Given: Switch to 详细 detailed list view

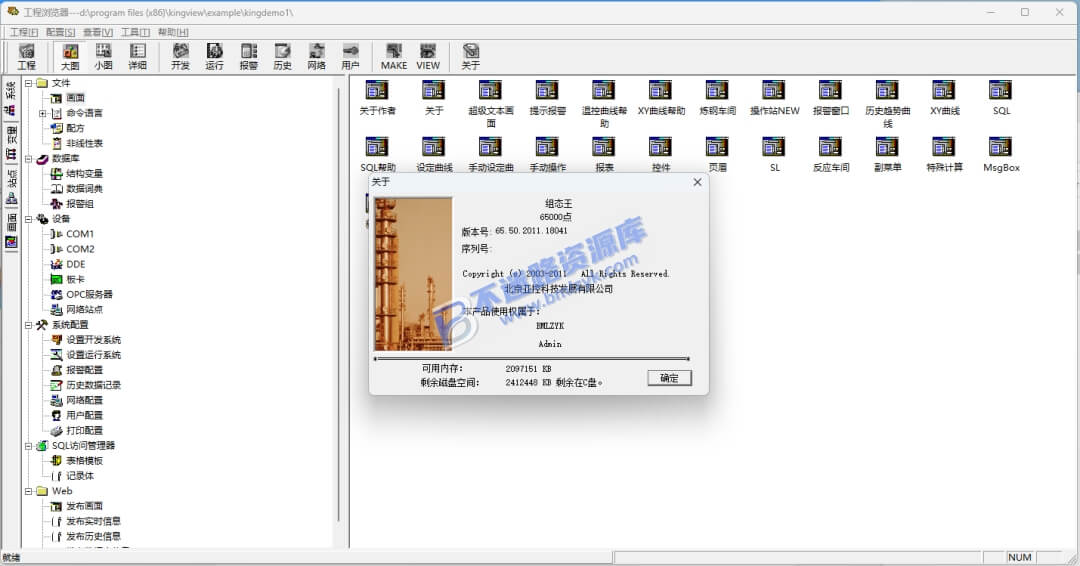Looking at the screenshot, I should 138,56.
